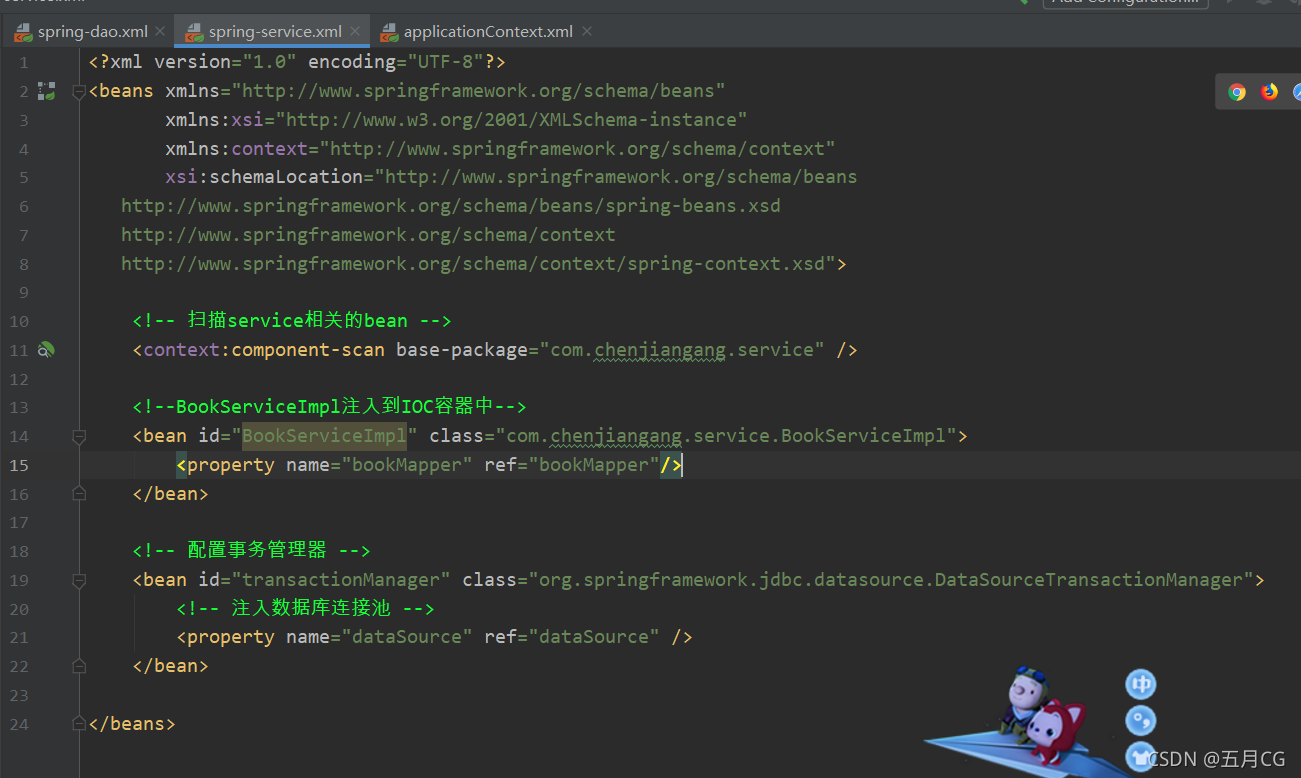The width and height of the screenshot is (1301, 778).
Task: Click the ref="bookMapper" value on line 15
Action: click(572, 465)
